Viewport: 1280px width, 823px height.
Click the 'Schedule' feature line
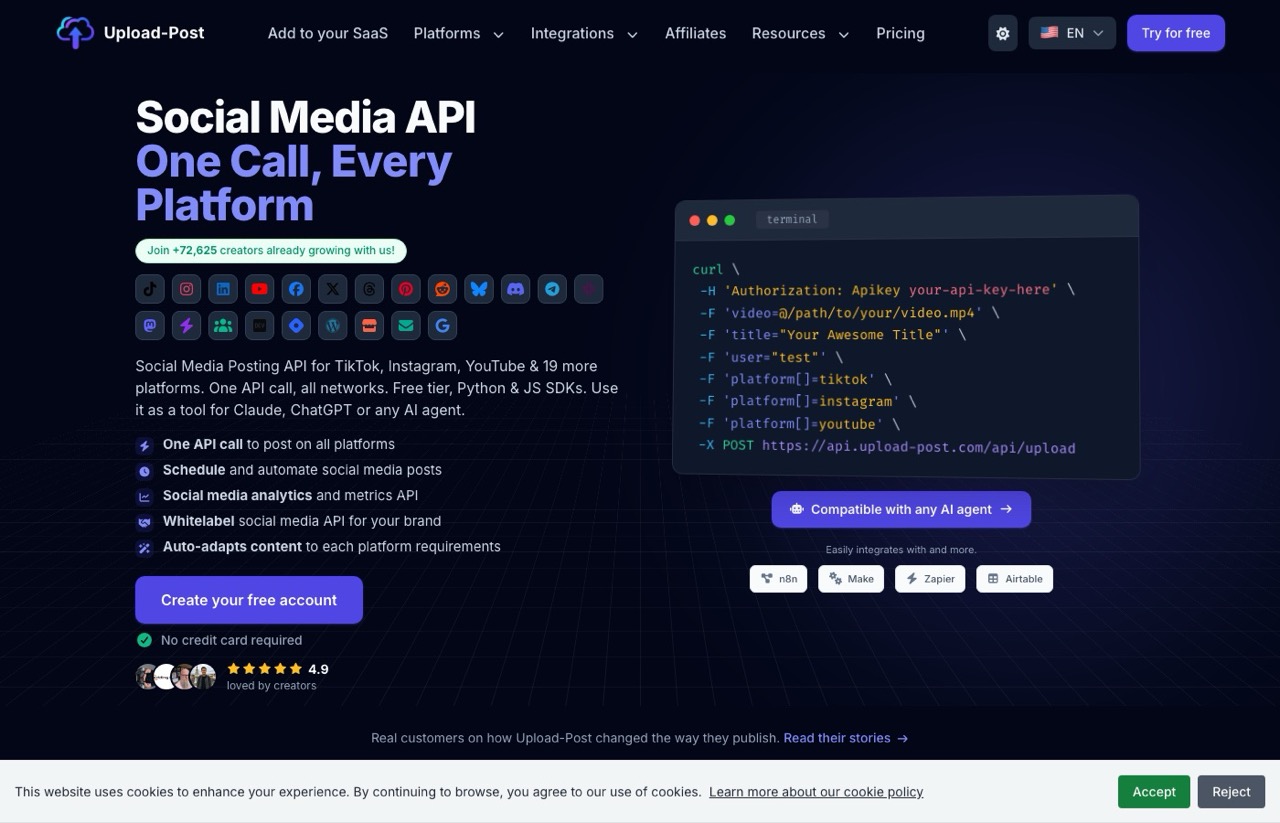tap(302, 470)
